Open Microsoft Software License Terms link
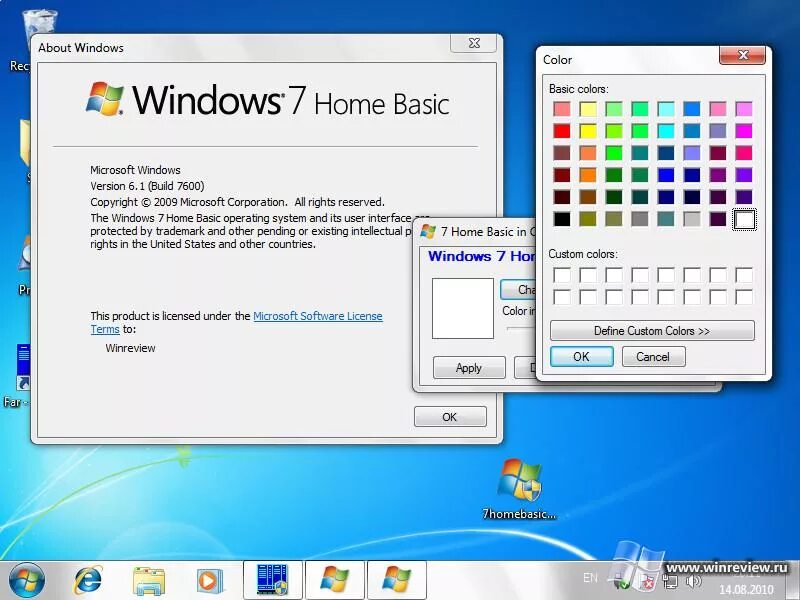 click(317, 316)
